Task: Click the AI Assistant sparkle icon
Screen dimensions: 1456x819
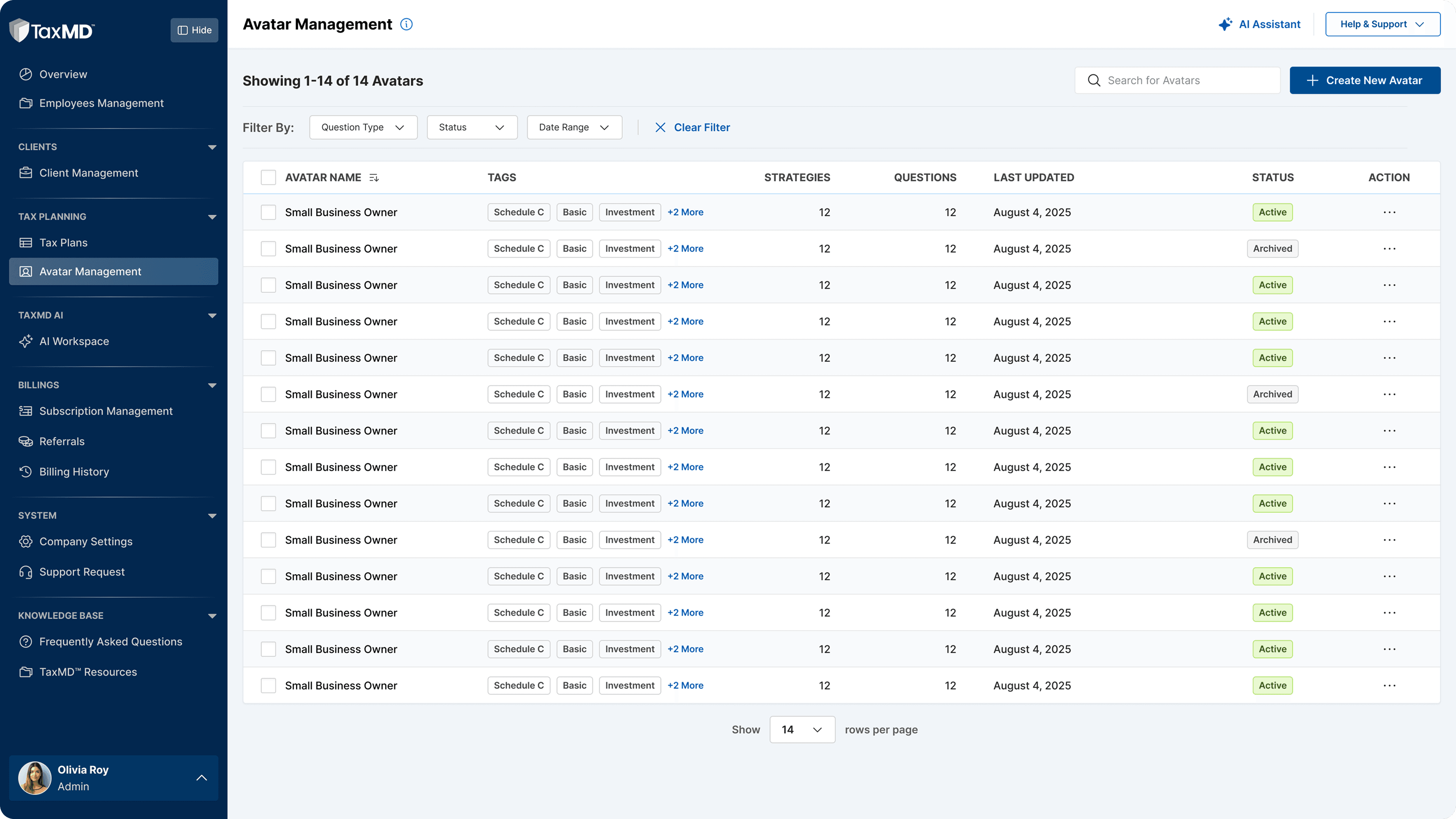Action: (1225, 24)
